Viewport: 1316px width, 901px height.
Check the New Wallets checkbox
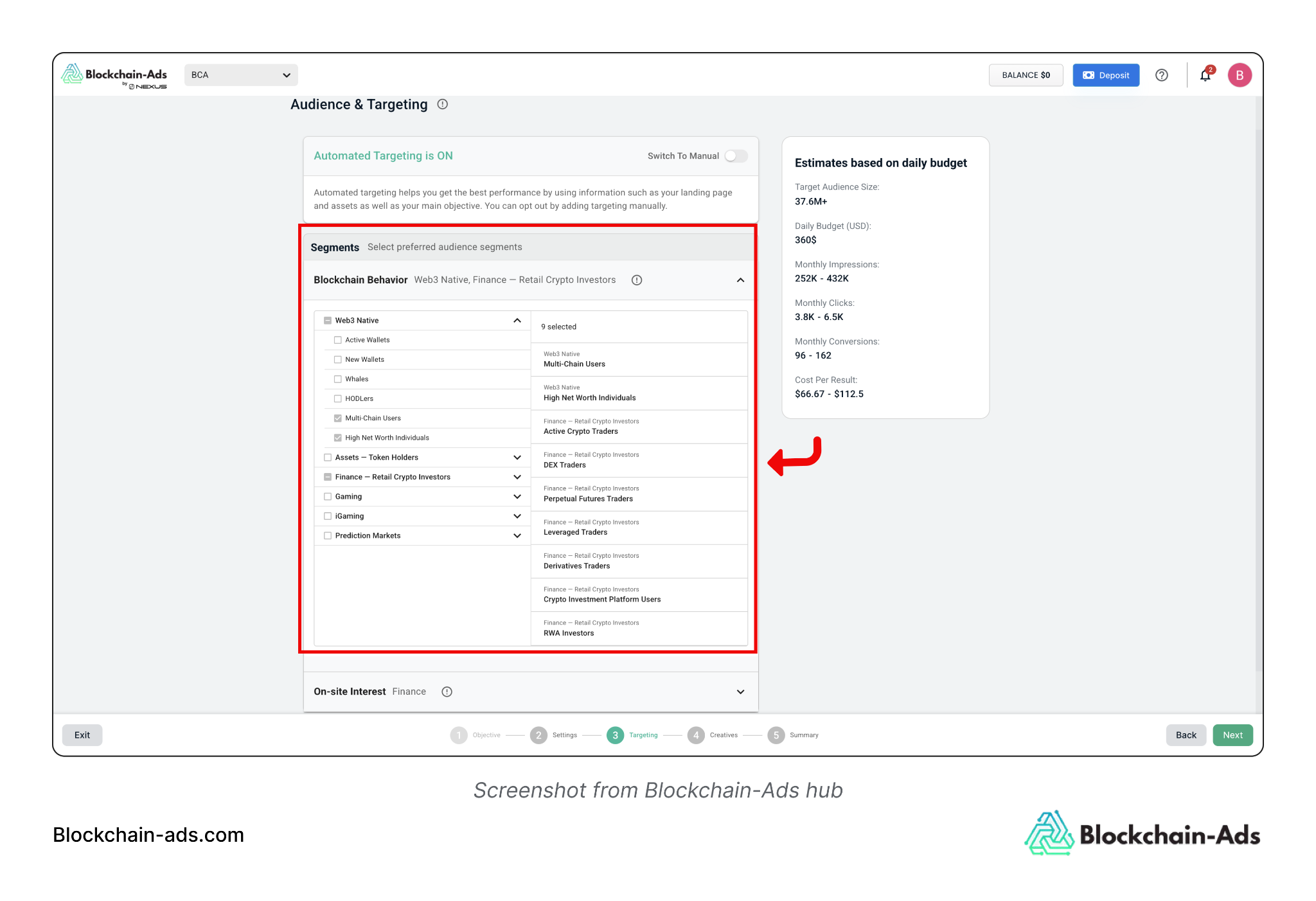[338, 360]
